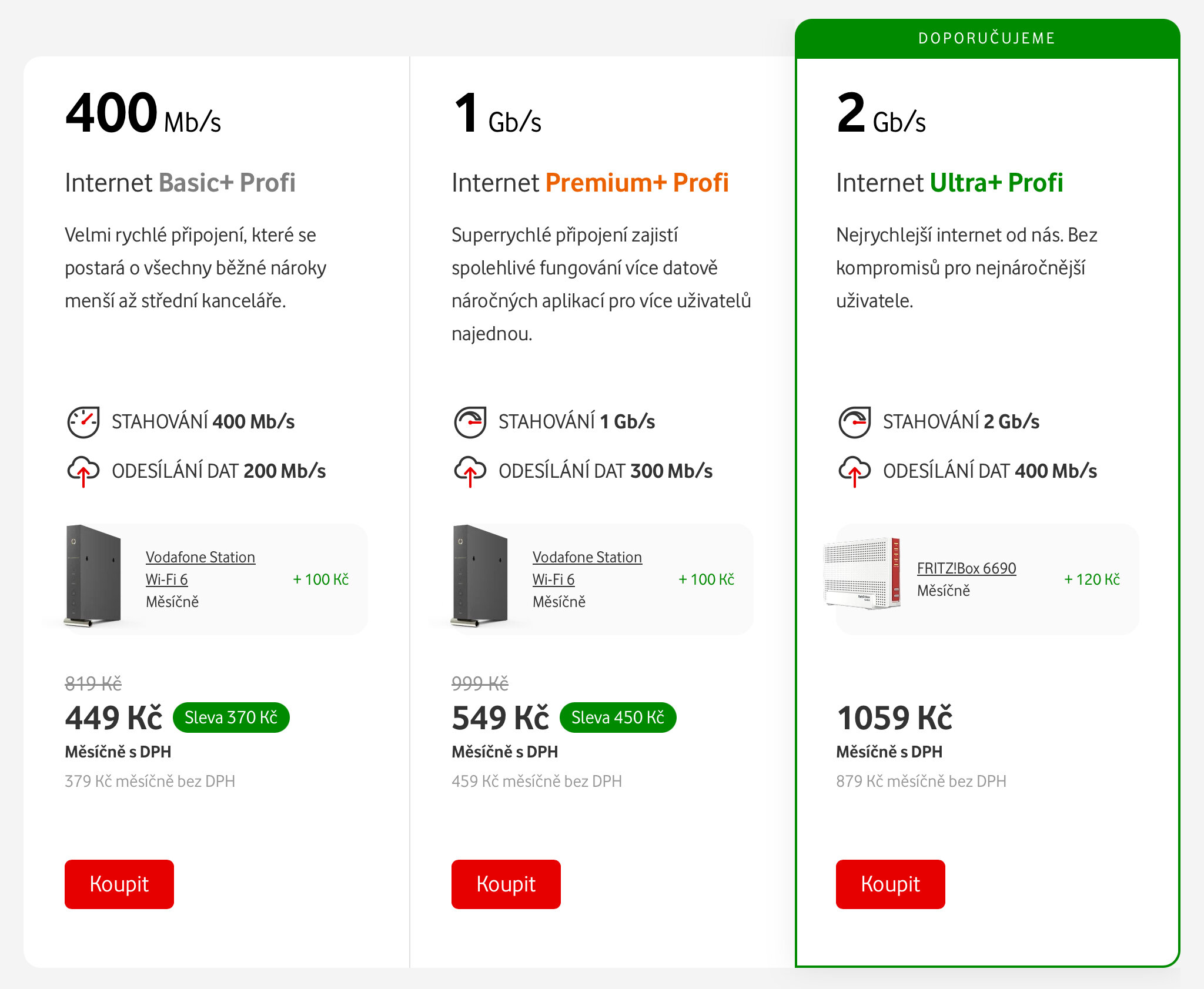Click the FRITZ!Box 6690 router image

coord(862,573)
